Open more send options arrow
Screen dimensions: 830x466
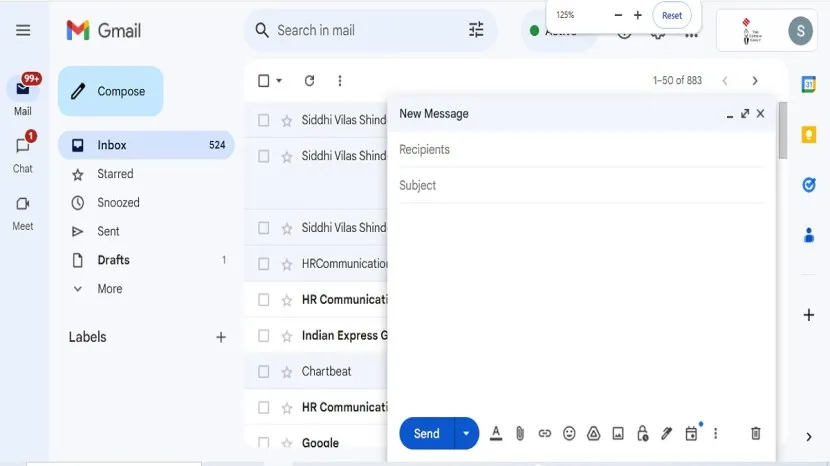(466, 433)
